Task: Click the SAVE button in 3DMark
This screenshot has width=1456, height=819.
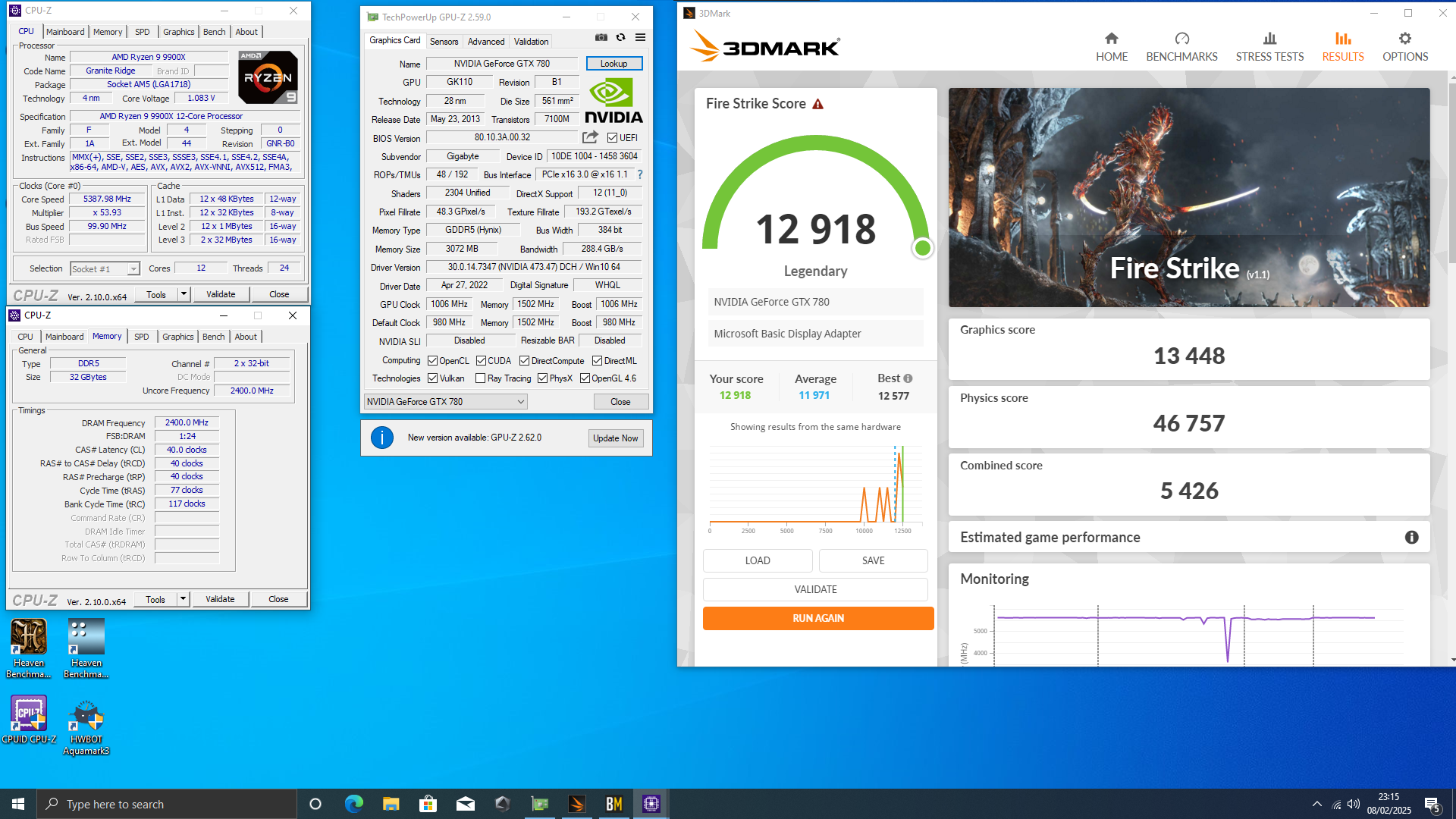Action: pyautogui.click(x=874, y=560)
